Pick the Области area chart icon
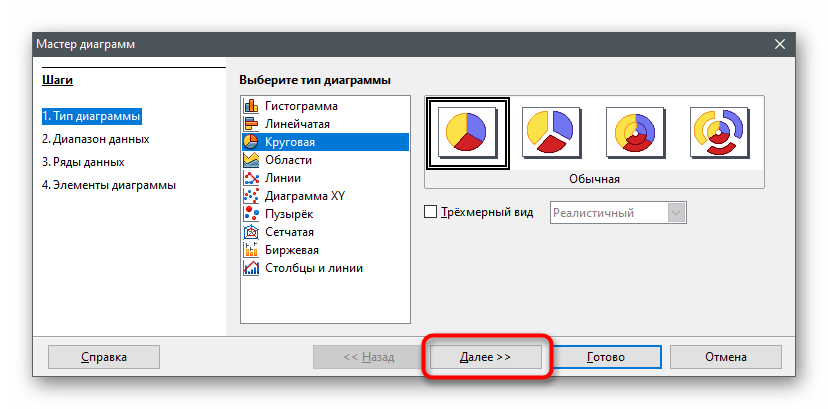The height and width of the screenshot is (409, 828). (251, 160)
